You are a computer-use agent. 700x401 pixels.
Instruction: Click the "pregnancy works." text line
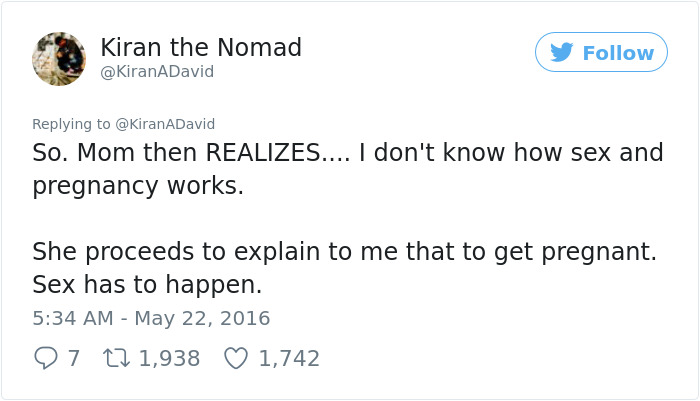tap(138, 187)
